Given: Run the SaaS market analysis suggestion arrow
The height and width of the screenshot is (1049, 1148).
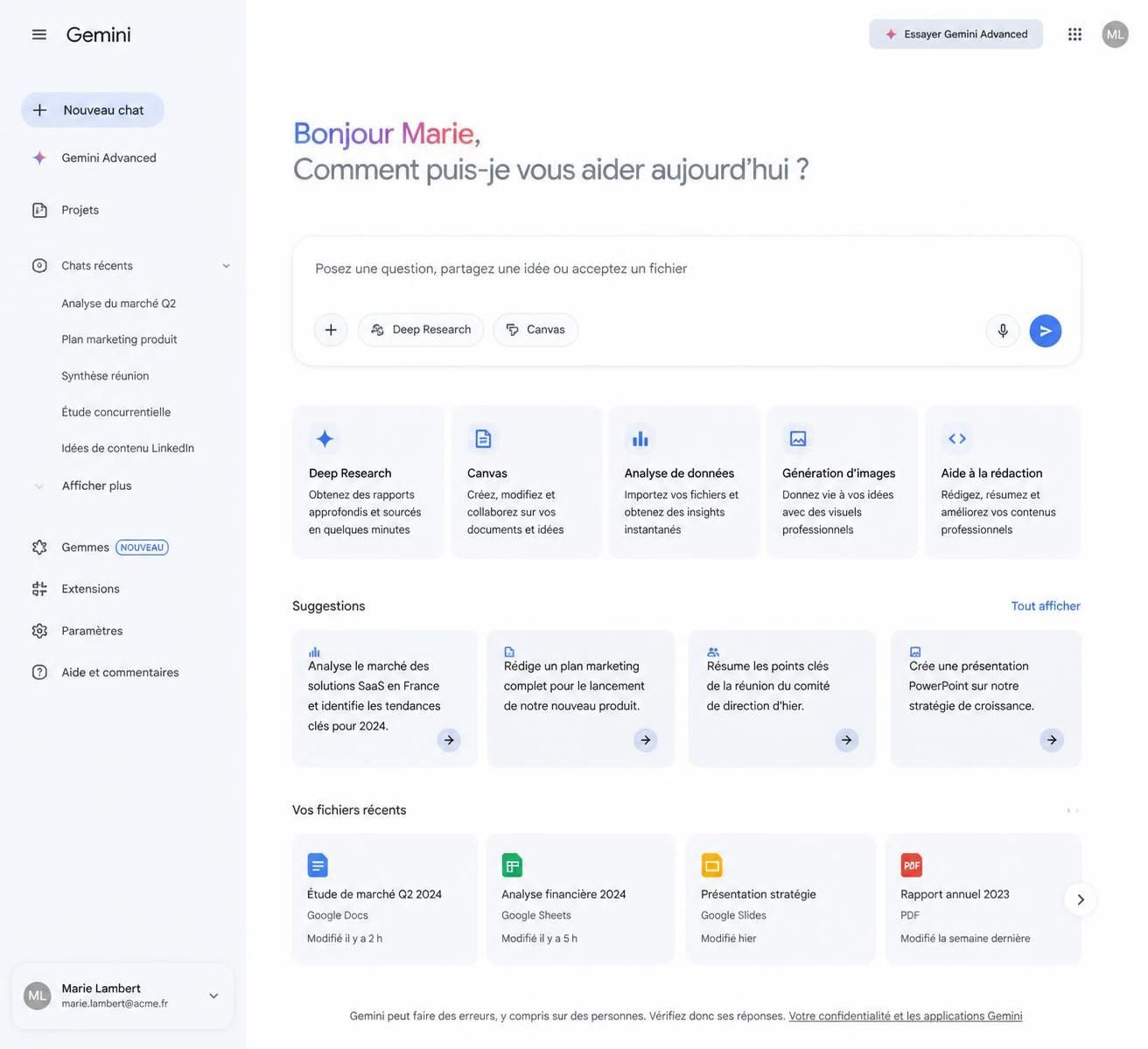Looking at the screenshot, I should tap(449, 740).
